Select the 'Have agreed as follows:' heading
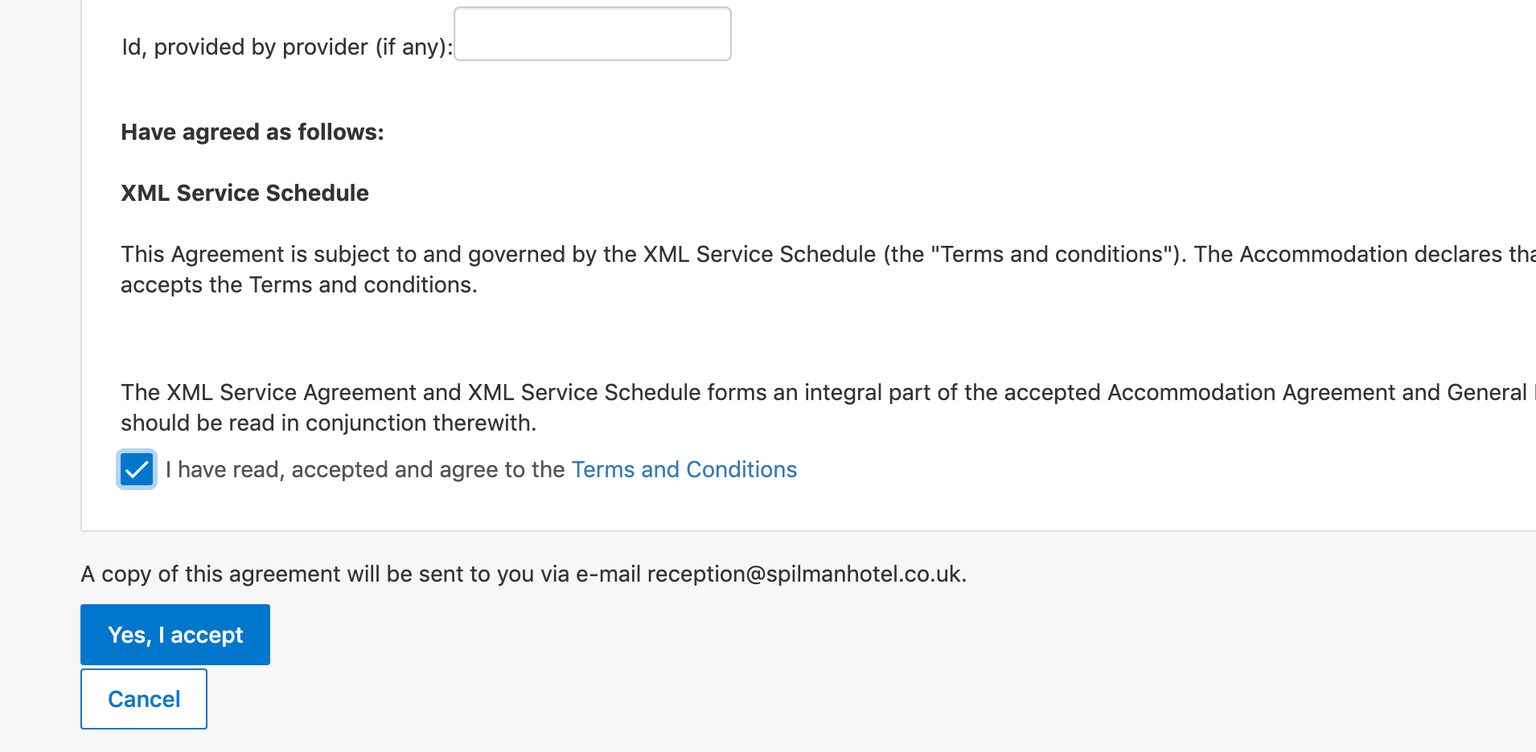The image size is (1536, 752). [x=252, y=132]
